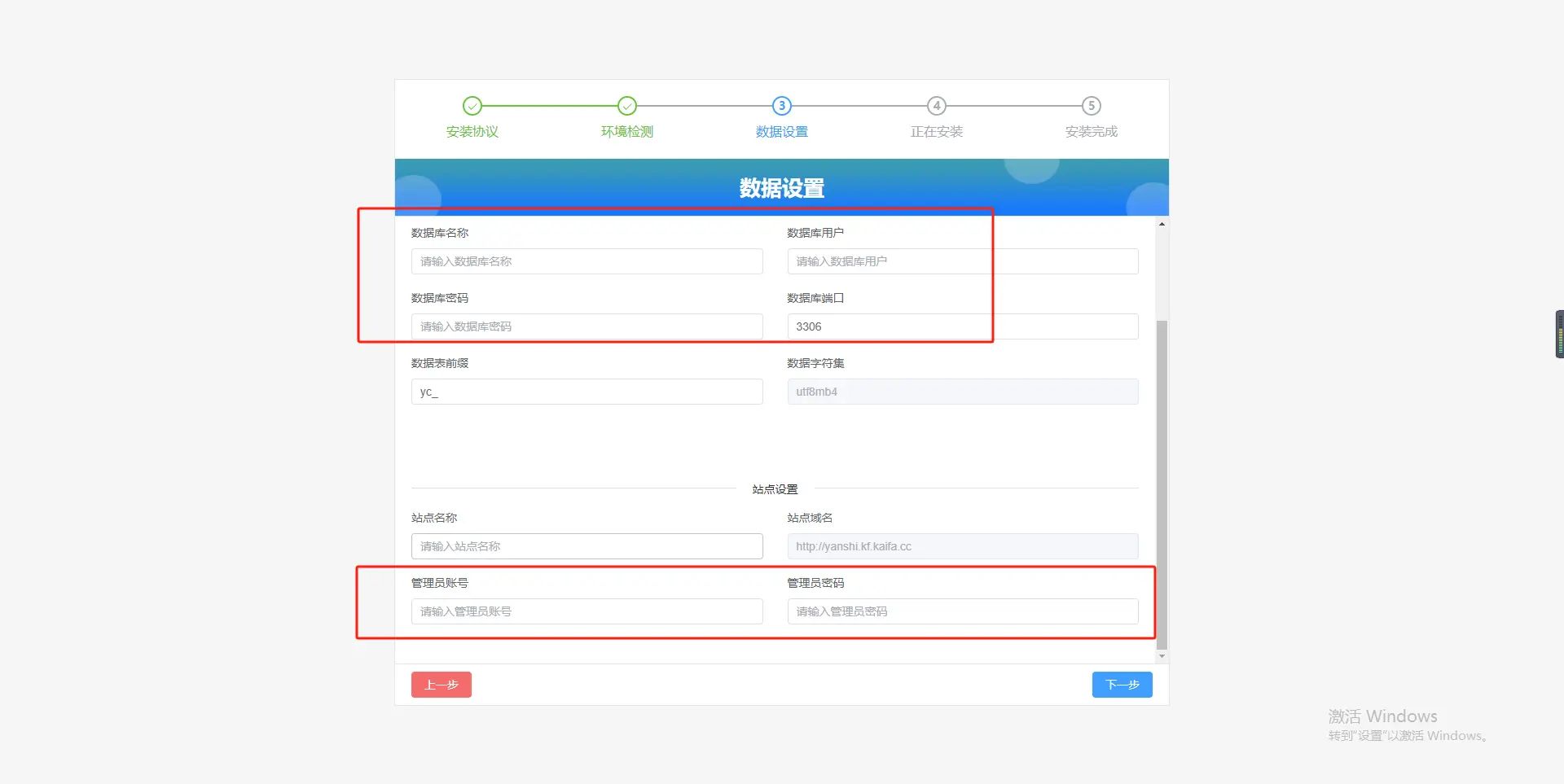Click the step 5 安装完成 circle
Viewport: 1564px width, 784px height.
[1092, 106]
